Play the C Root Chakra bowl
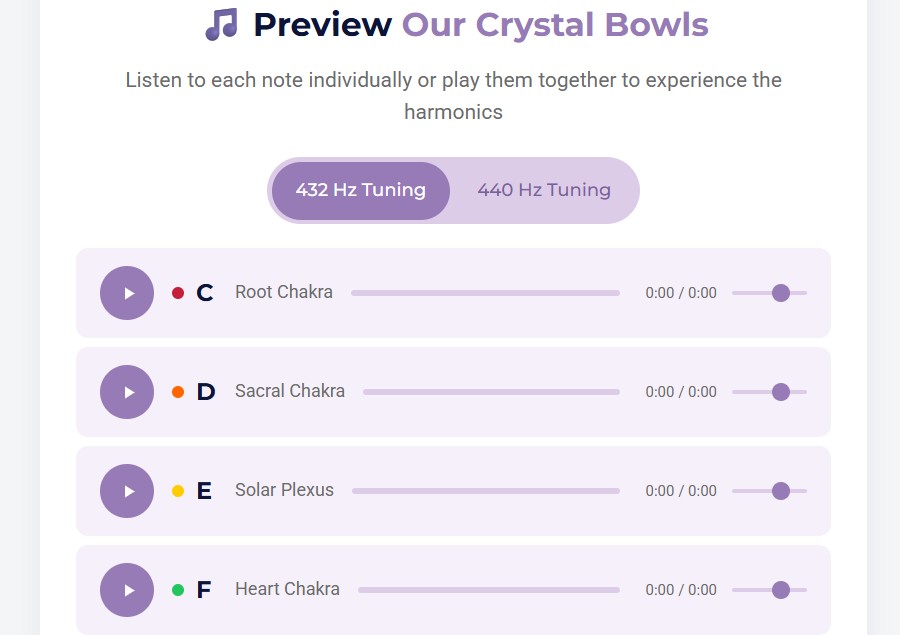The width and height of the screenshot is (900, 635). pyautogui.click(x=126, y=292)
